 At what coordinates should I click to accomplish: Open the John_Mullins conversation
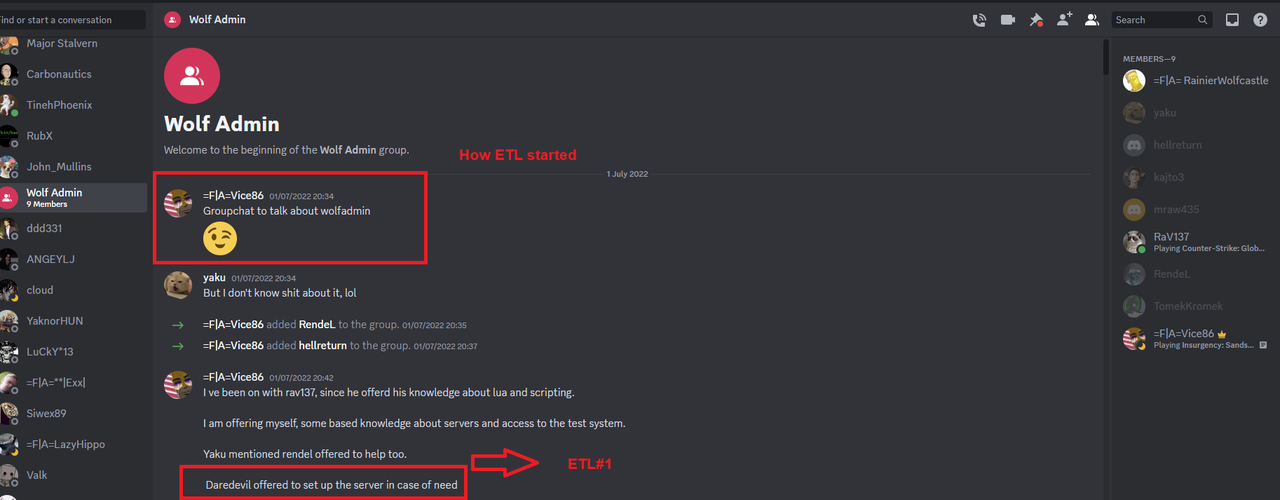pyautogui.click(x=73, y=166)
